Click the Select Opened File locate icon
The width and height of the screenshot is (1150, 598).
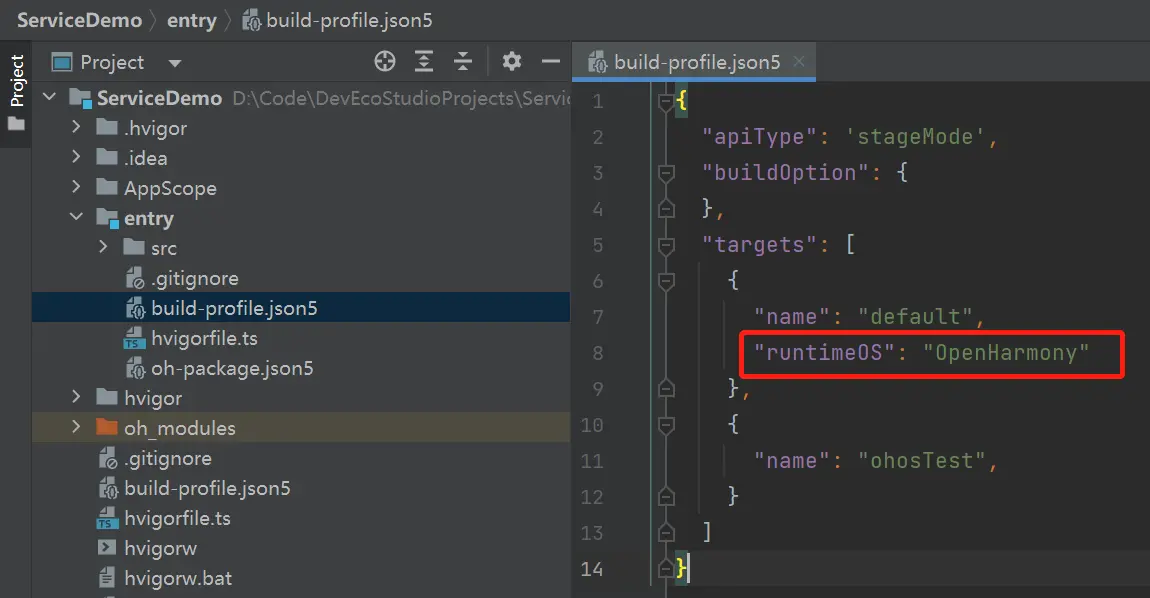tap(384, 62)
